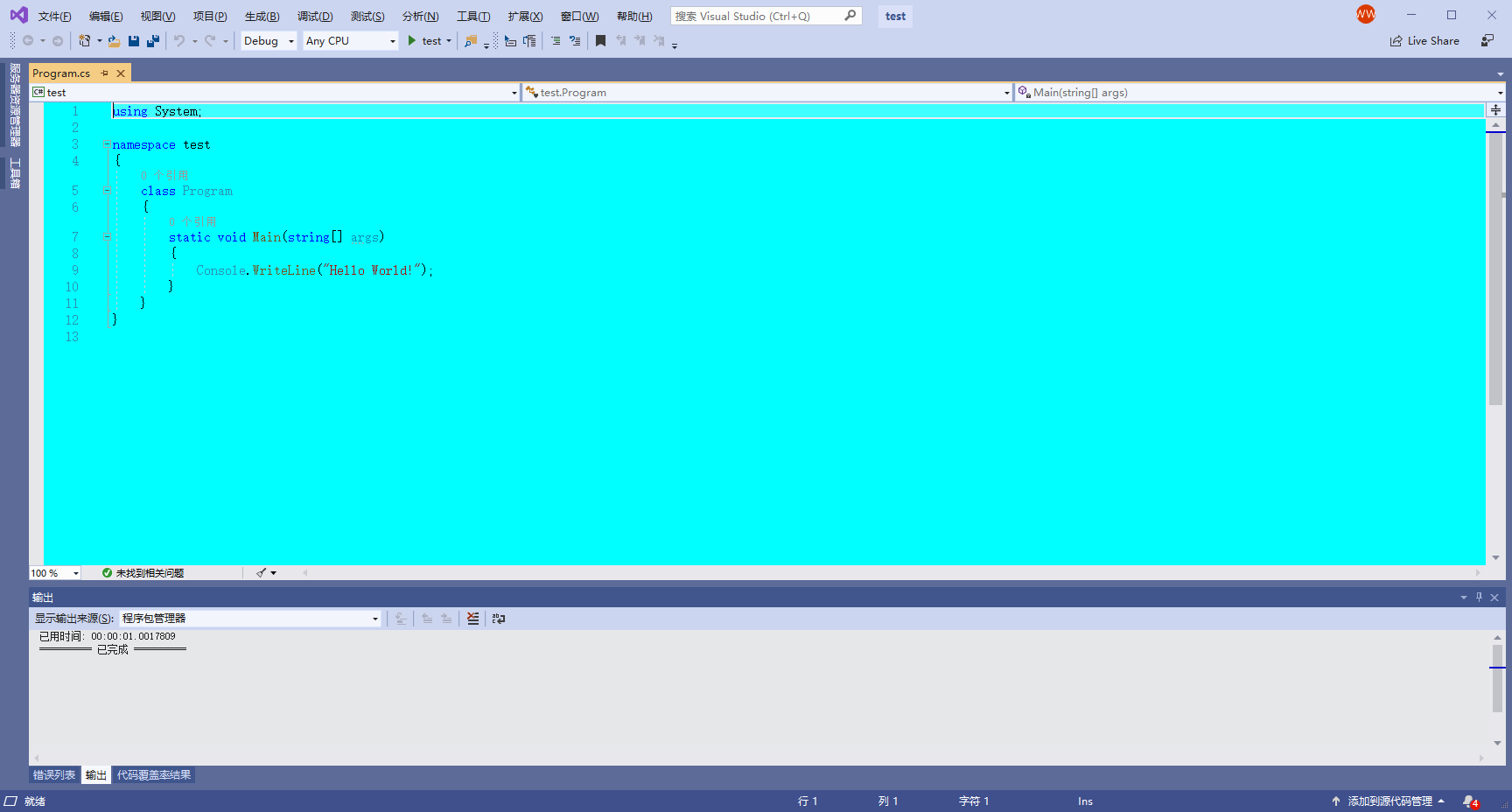Open the 视图(V) menu
Image resolution: width=1512 pixels, height=812 pixels.
(157, 17)
